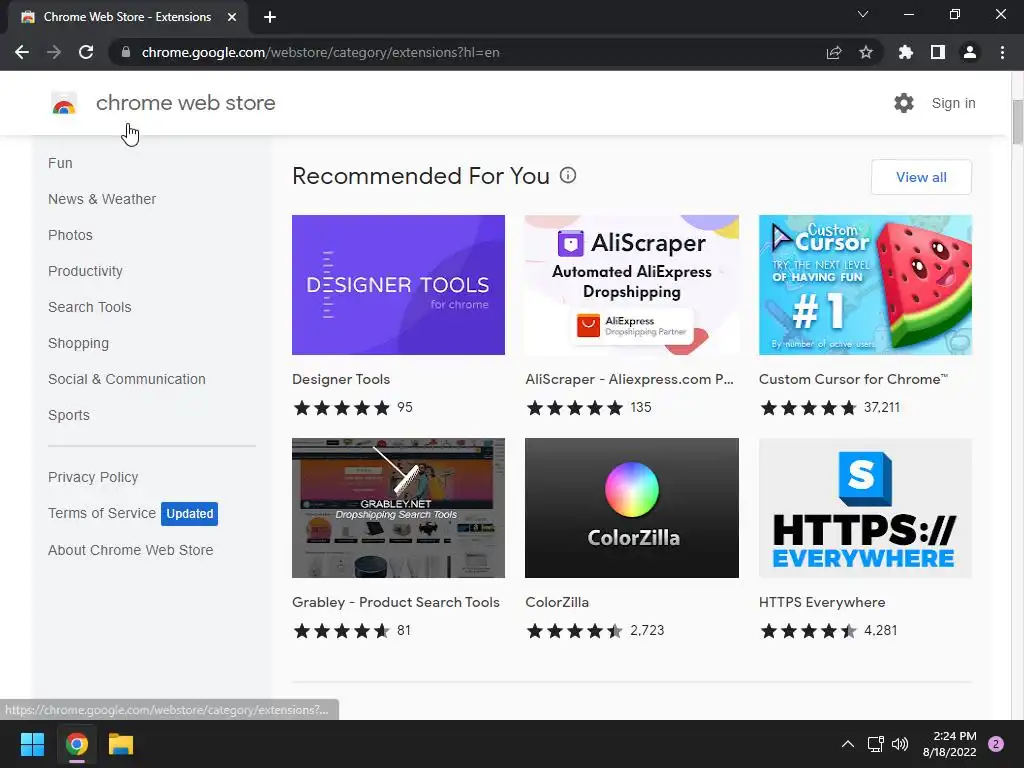Open File Explorer from taskbar

point(121,744)
